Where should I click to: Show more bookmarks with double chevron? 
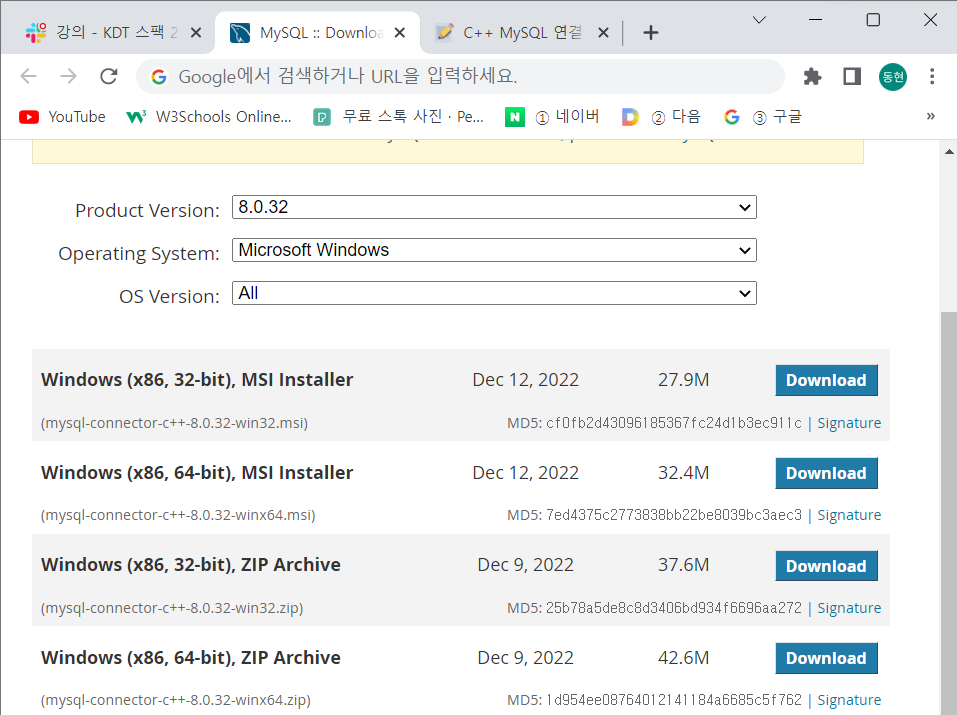tap(930, 116)
